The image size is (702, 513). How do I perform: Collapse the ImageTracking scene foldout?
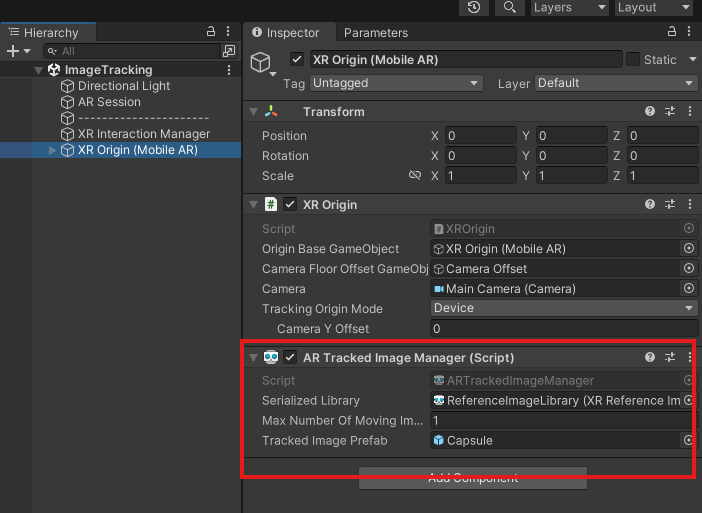pyautogui.click(x=39, y=70)
